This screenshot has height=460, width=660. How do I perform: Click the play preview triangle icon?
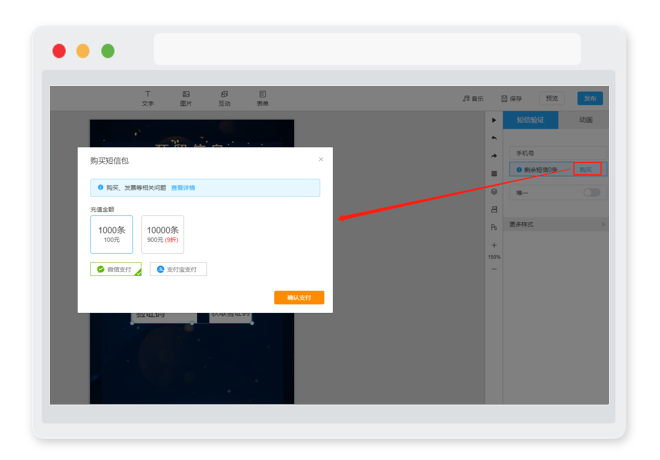pyautogui.click(x=494, y=120)
